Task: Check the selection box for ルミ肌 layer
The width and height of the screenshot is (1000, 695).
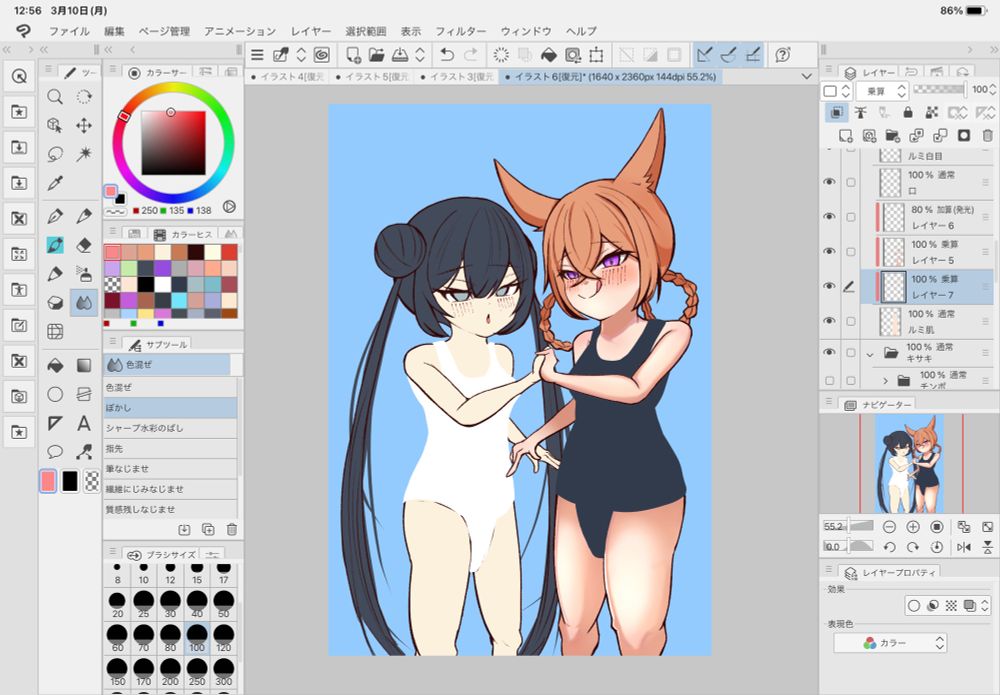Action: click(851, 321)
